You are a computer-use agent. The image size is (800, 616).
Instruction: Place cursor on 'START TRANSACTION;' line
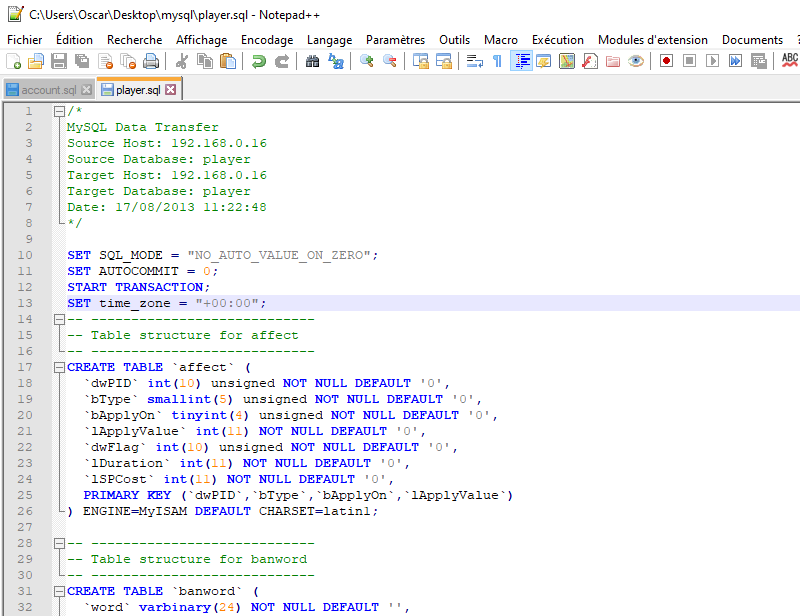(x=138, y=287)
